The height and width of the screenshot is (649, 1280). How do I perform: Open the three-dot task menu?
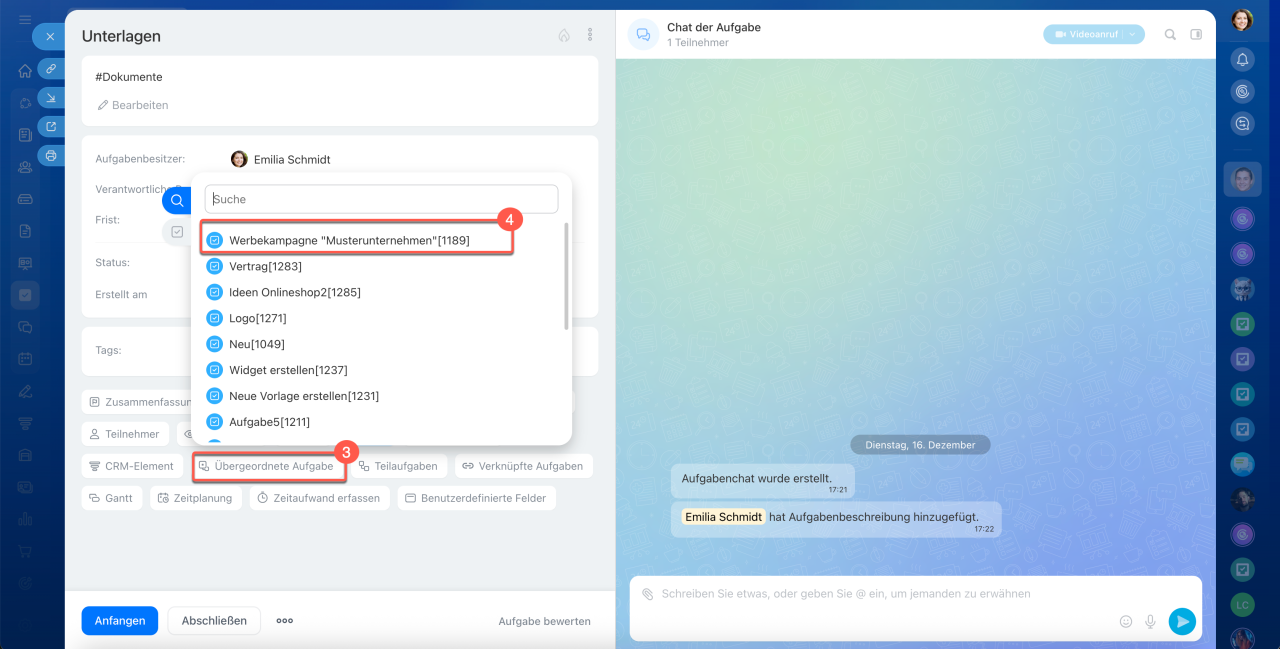pyautogui.click(x=590, y=35)
